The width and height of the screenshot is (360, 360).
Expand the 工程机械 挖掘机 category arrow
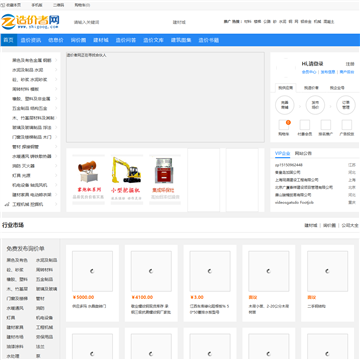click(x=56, y=204)
